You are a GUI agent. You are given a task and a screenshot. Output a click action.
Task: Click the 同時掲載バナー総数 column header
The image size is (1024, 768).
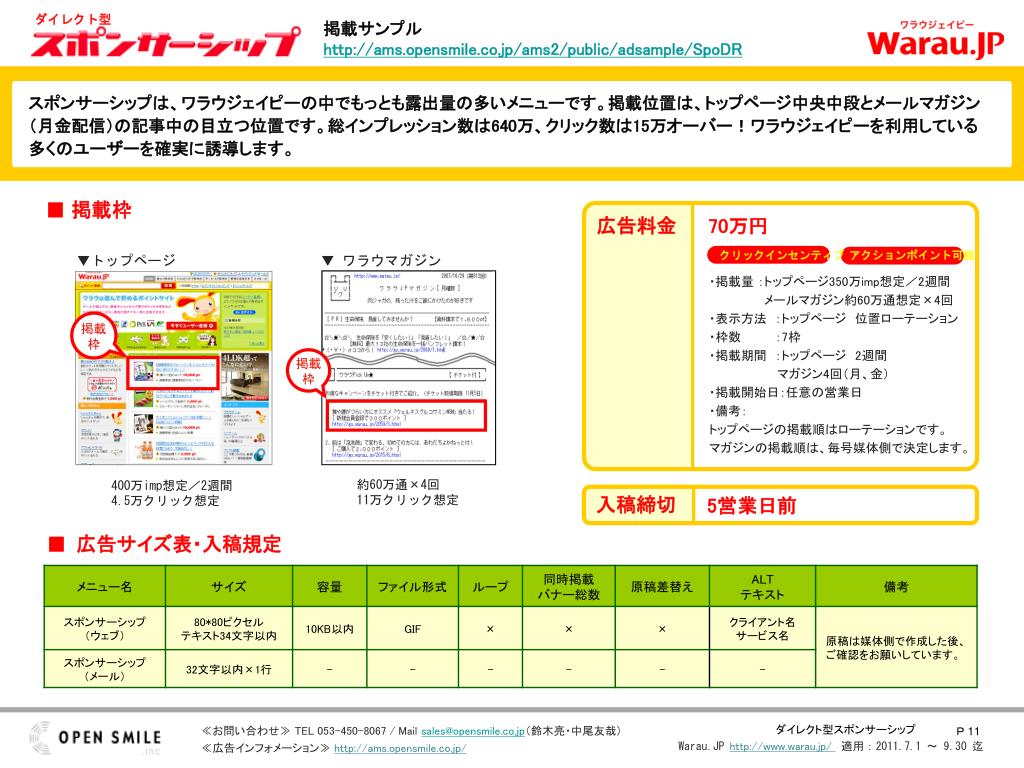click(569, 586)
